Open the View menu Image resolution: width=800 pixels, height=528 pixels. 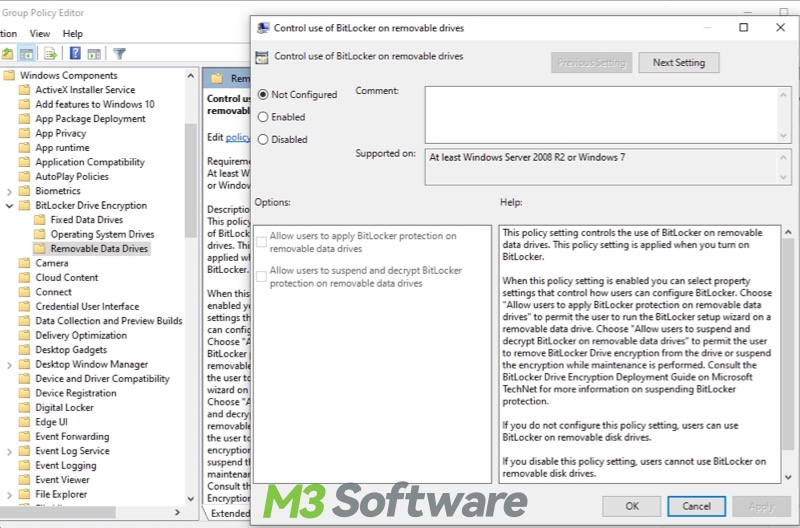coord(40,34)
